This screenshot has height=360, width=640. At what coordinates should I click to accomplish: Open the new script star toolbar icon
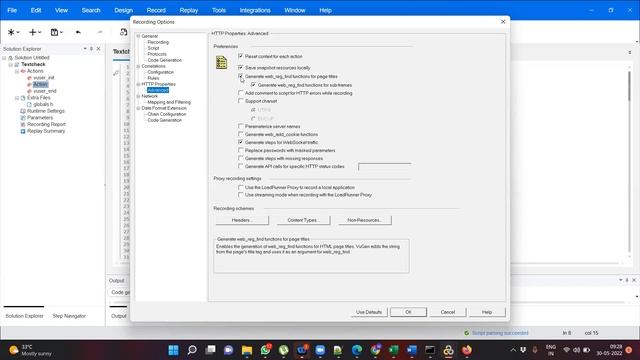pyautogui.click(x=11, y=32)
